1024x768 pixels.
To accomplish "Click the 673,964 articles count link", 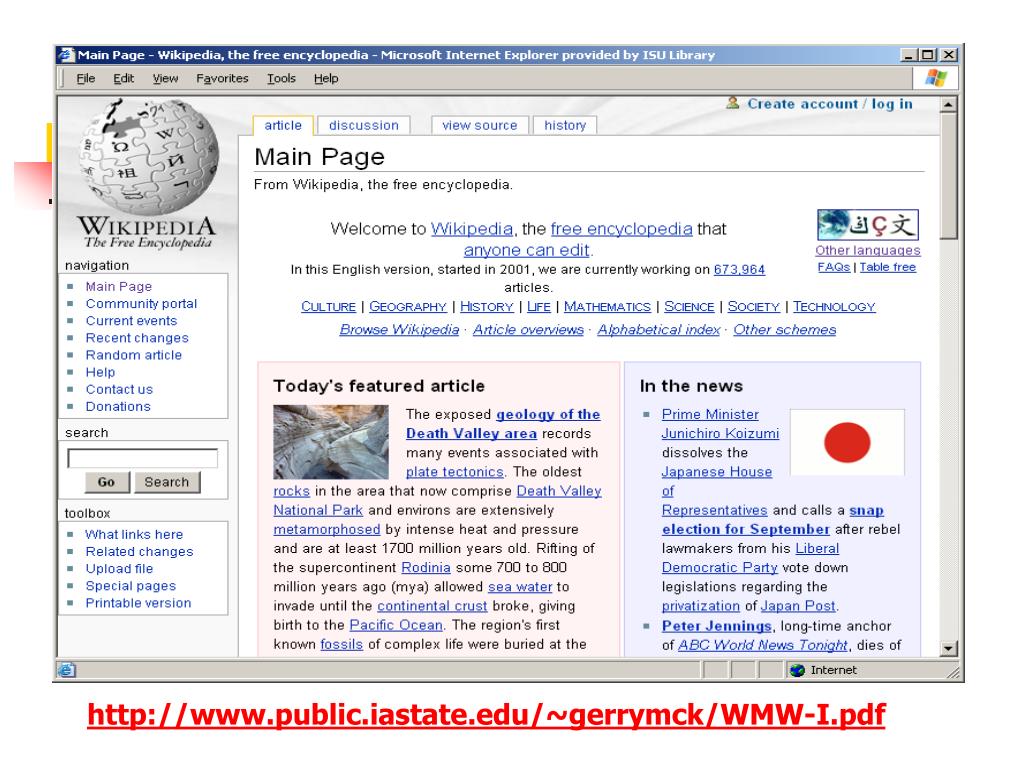I will [739, 270].
